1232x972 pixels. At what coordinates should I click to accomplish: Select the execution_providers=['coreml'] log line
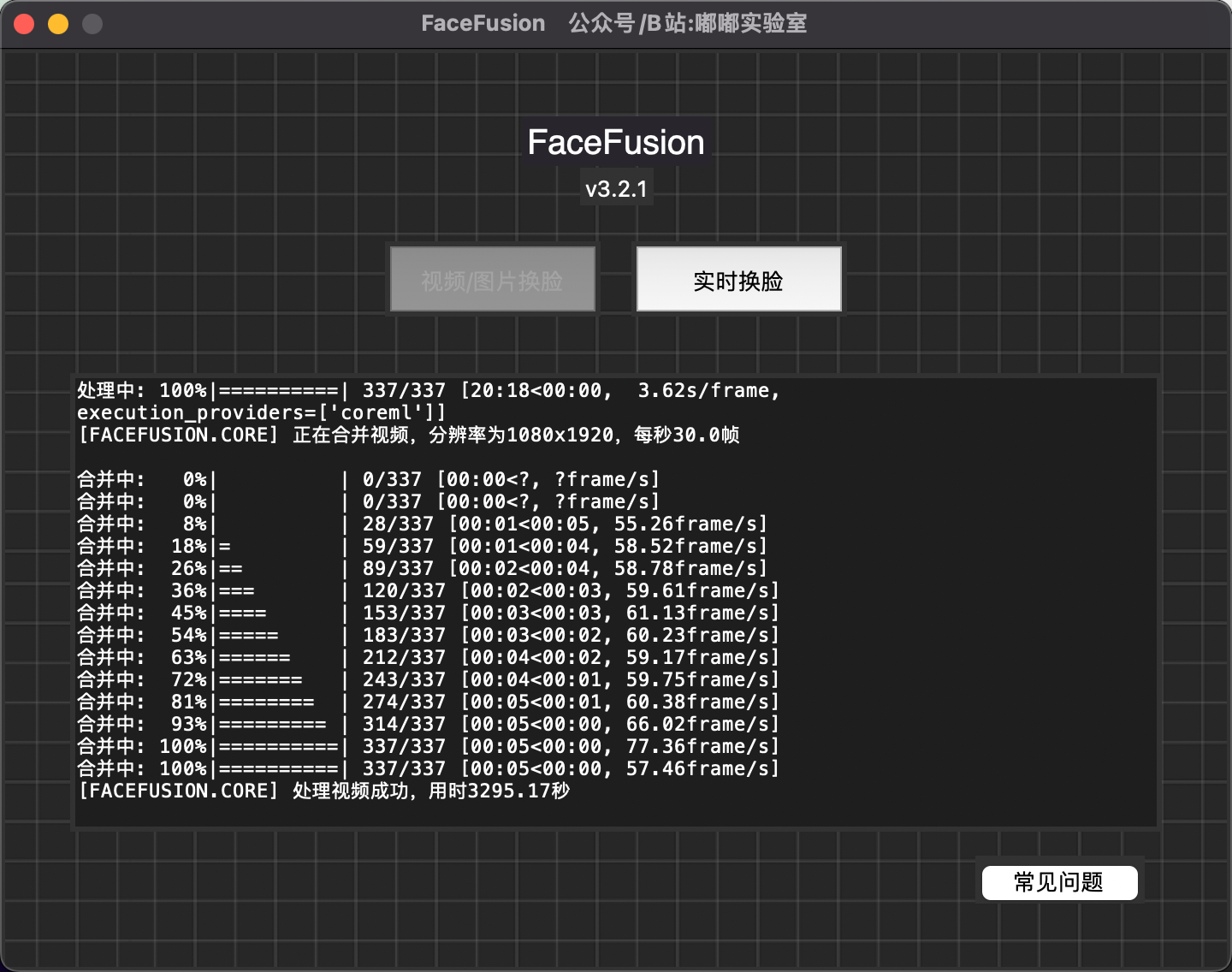tap(262, 412)
